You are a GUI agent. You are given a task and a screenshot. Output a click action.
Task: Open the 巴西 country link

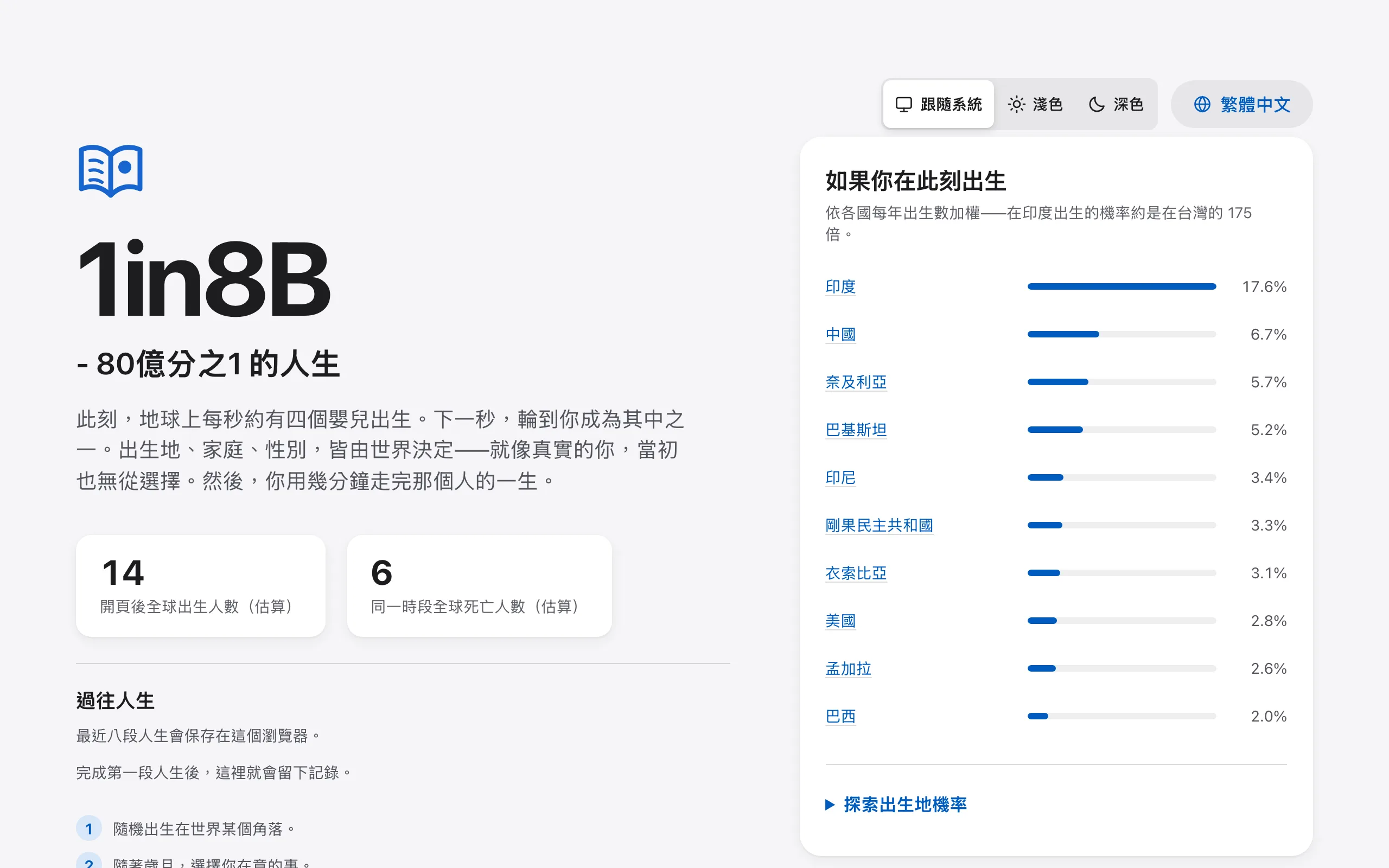[x=840, y=716]
